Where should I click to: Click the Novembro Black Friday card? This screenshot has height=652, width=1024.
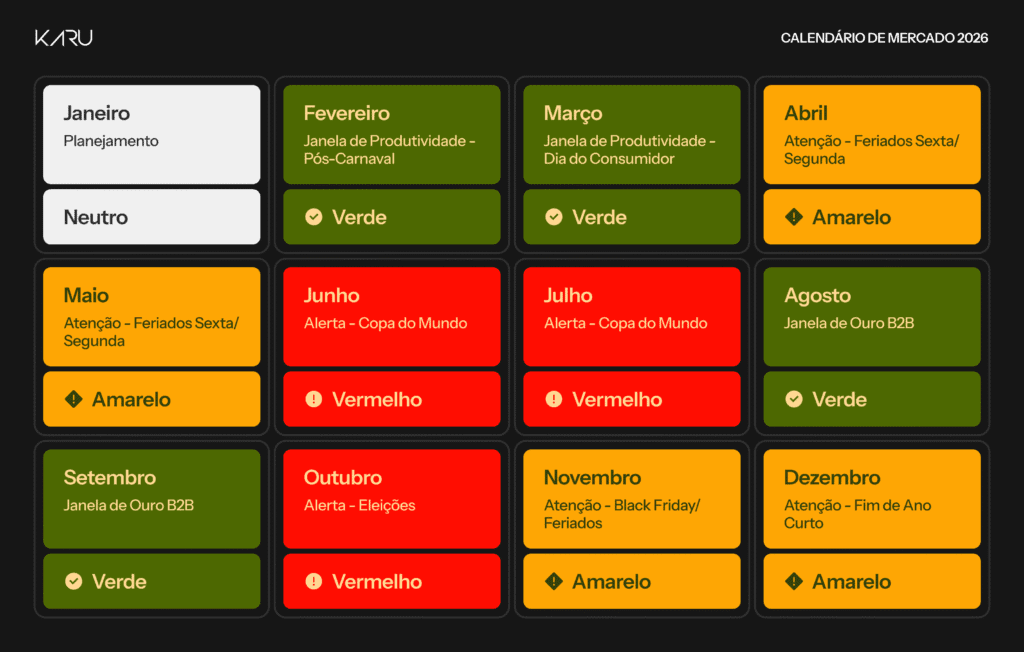click(632, 498)
